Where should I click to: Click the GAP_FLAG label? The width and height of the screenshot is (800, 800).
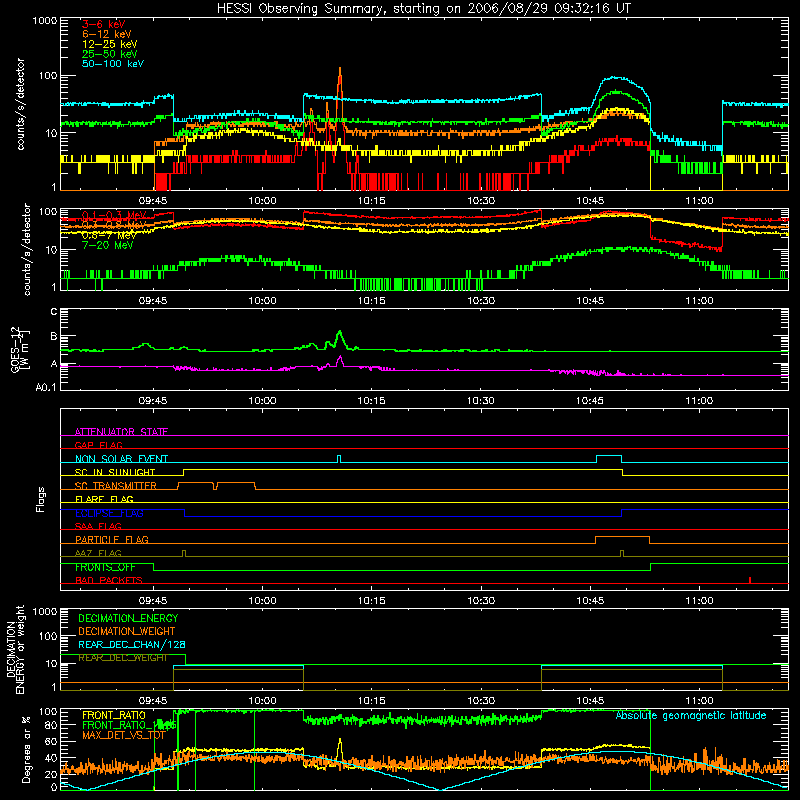tap(98, 445)
